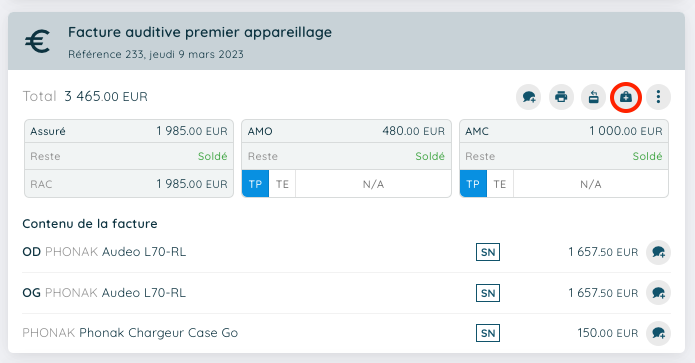695x363 pixels.
Task: Click the refund cash register icon
Action: coord(593,97)
